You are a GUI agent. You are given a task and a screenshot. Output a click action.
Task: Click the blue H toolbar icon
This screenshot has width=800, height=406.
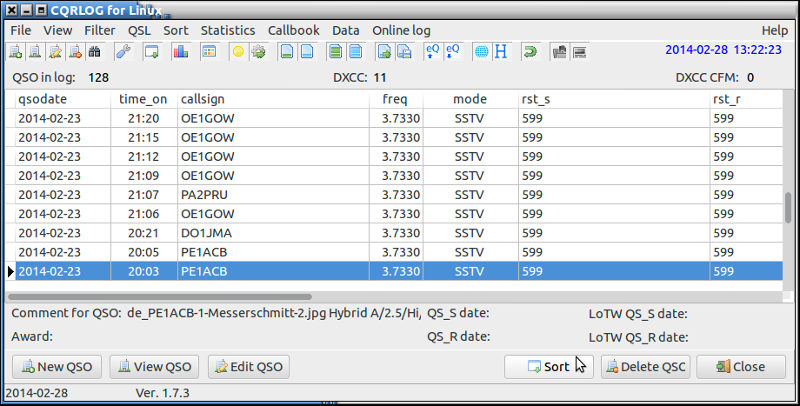coord(500,51)
